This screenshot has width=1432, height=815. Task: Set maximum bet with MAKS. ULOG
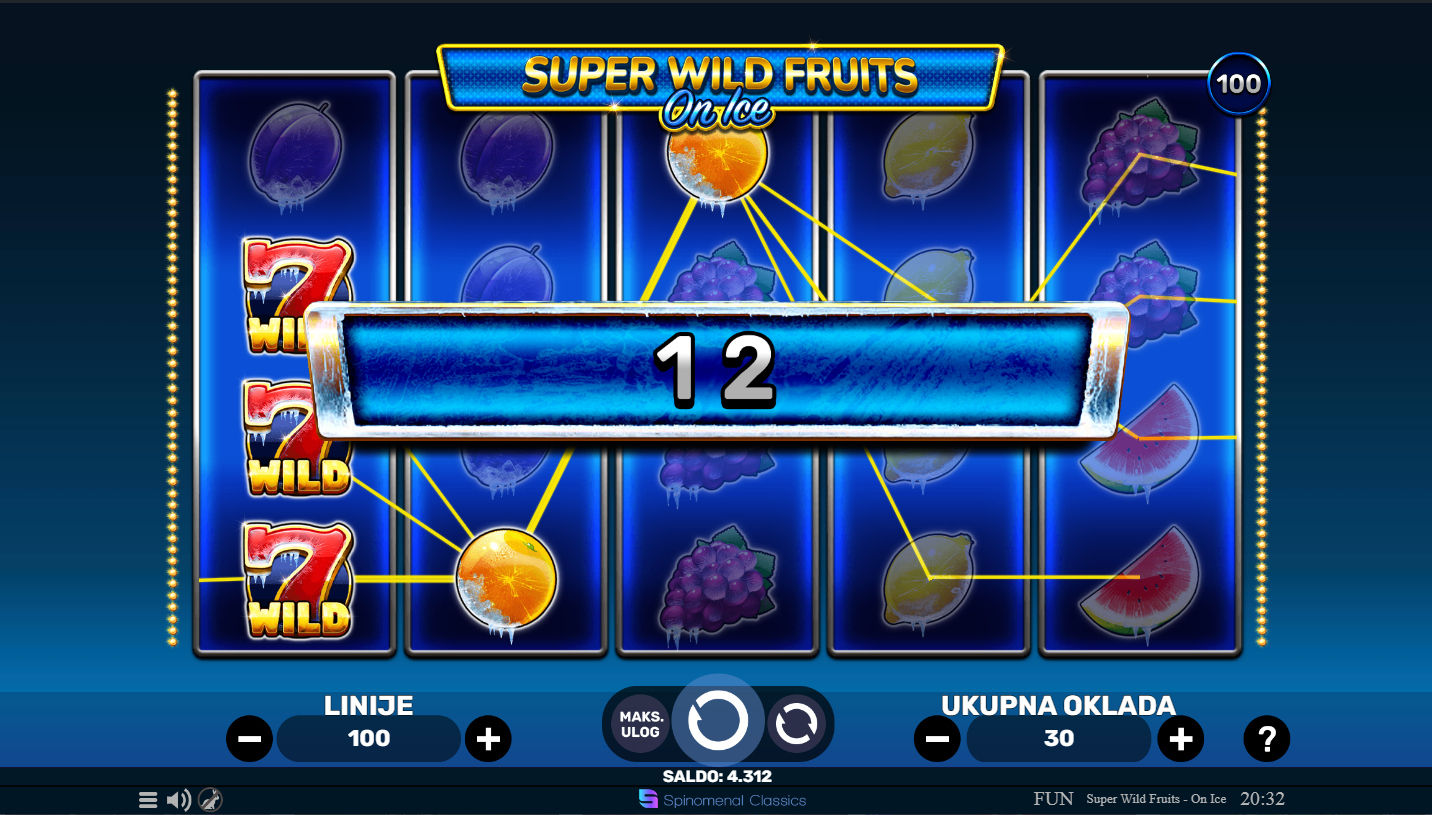[640, 724]
